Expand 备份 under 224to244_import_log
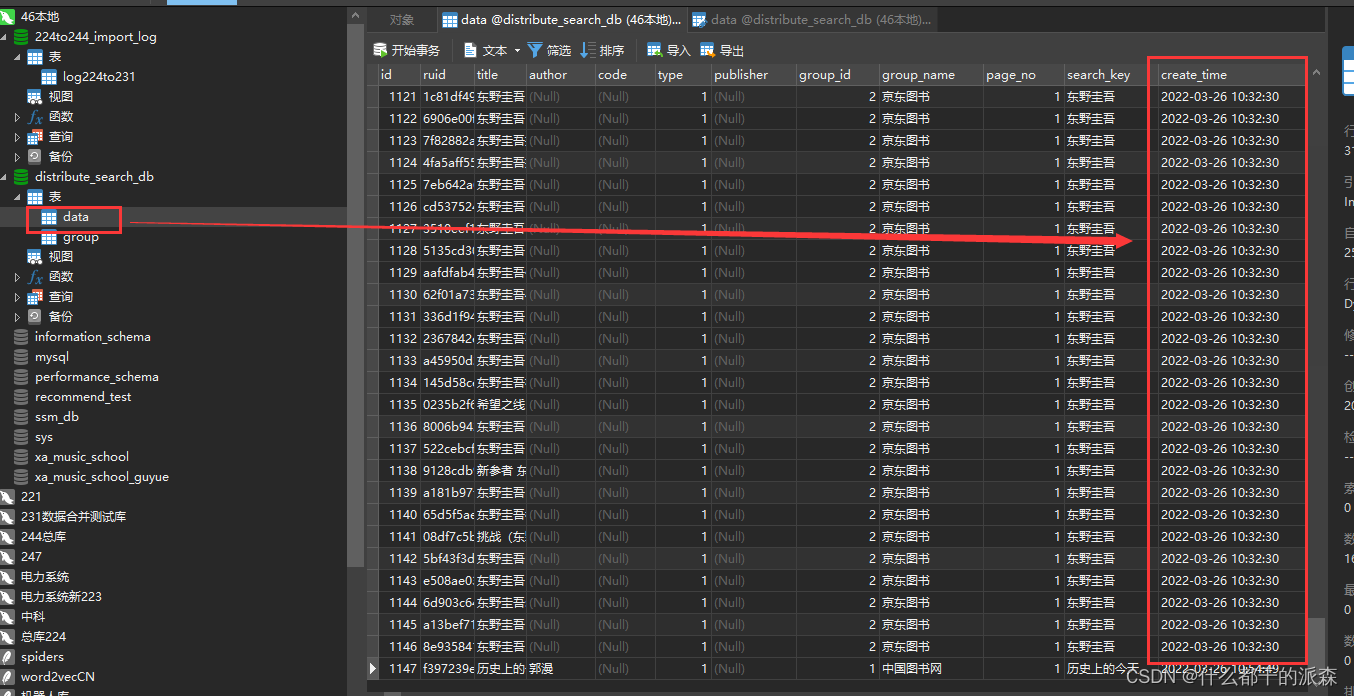Image resolution: width=1354 pixels, height=696 pixels. tap(18, 156)
